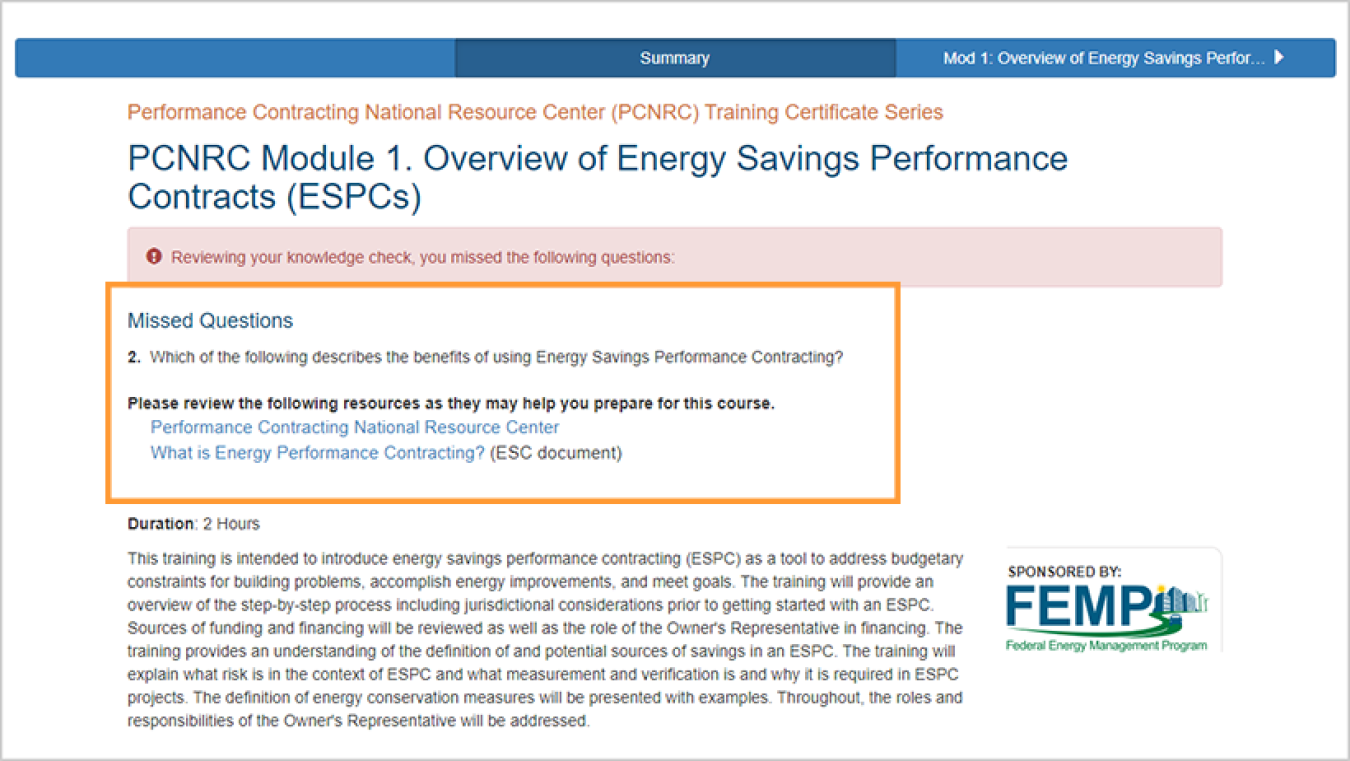Click the bold 'Please review the following resources' text

pos(450,404)
